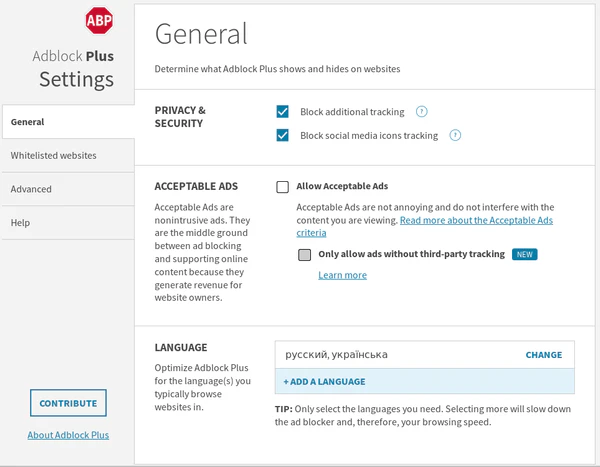Change the русский, українська language setting
Screen dimensions: 600x467
543,355
